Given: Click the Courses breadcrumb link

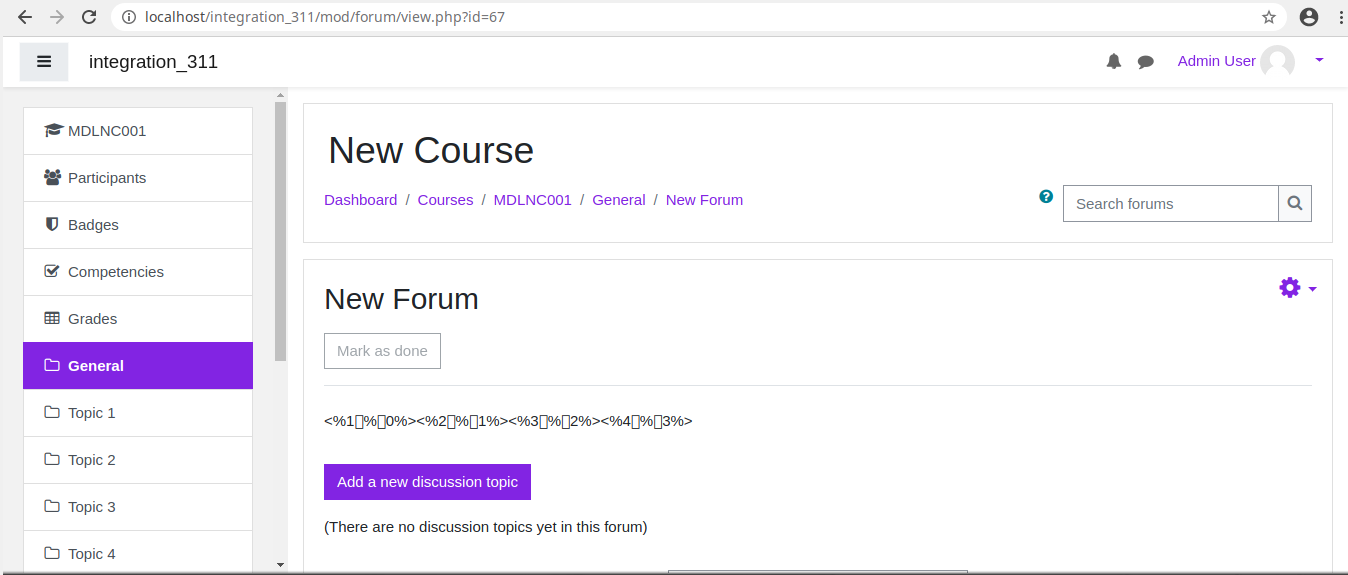Looking at the screenshot, I should pyautogui.click(x=445, y=200).
